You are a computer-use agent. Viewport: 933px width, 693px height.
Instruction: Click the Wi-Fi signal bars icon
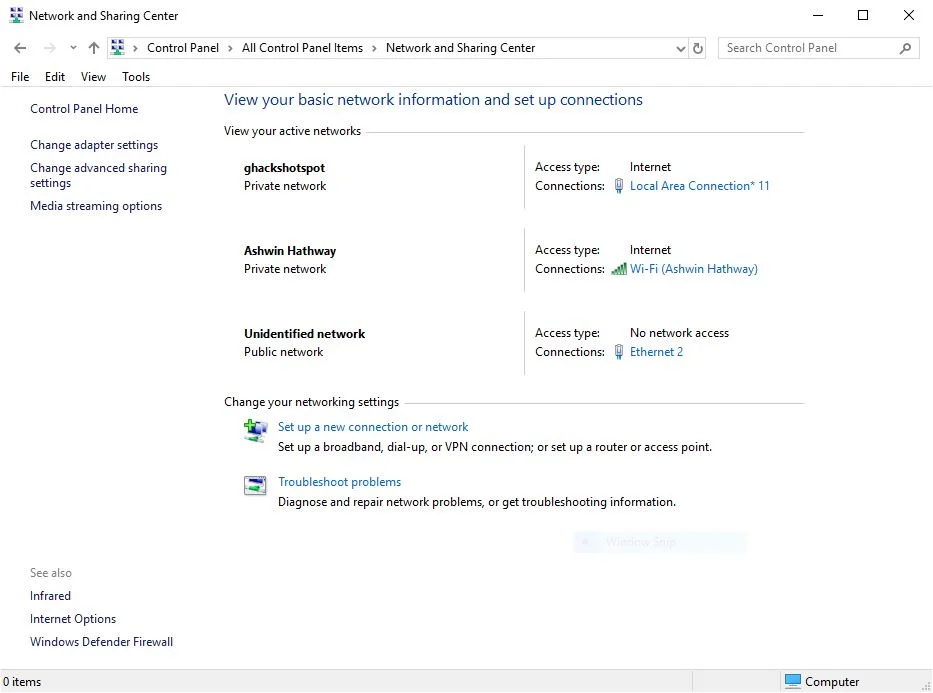619,269
